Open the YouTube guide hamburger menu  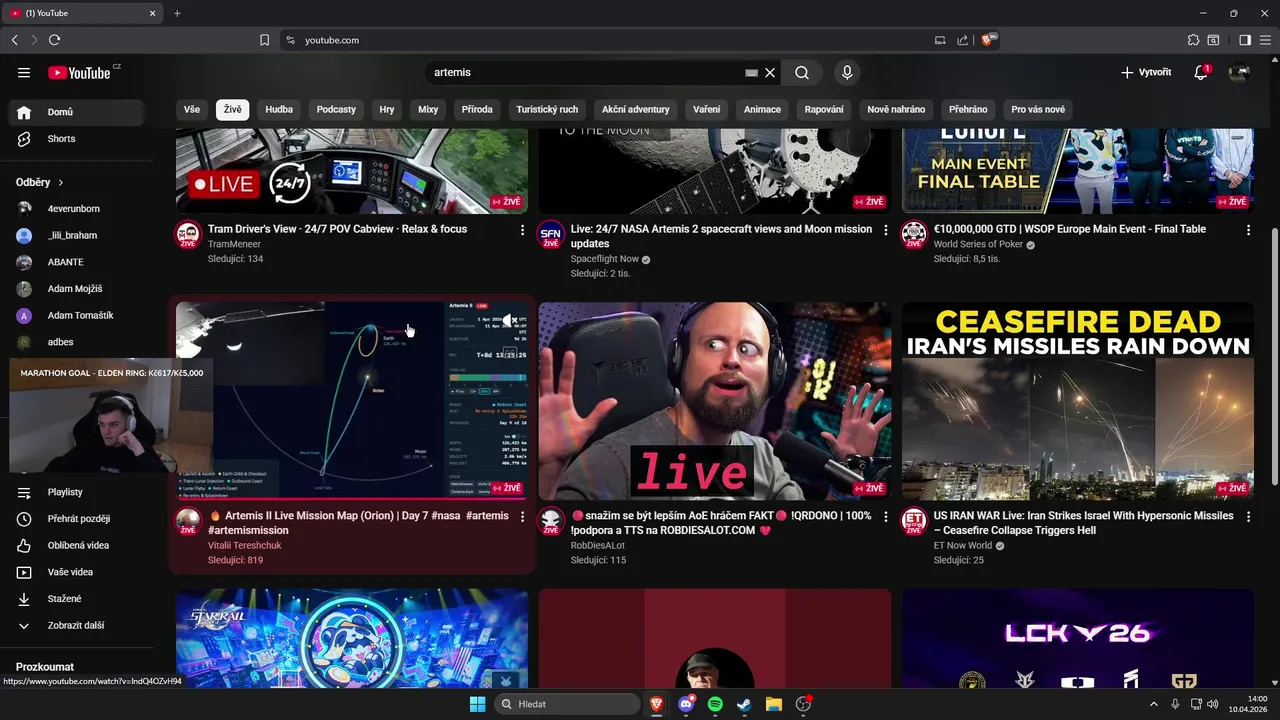(24, 72)
